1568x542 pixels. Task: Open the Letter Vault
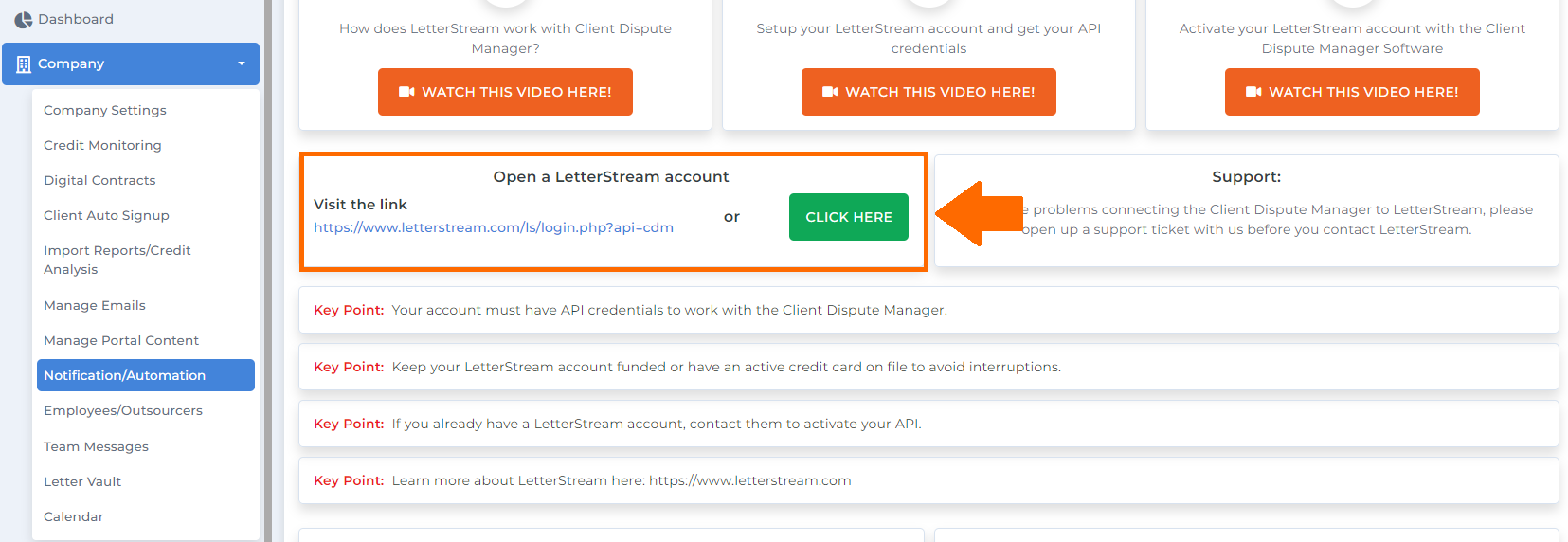pyautogui.click(x=82, y=481)
